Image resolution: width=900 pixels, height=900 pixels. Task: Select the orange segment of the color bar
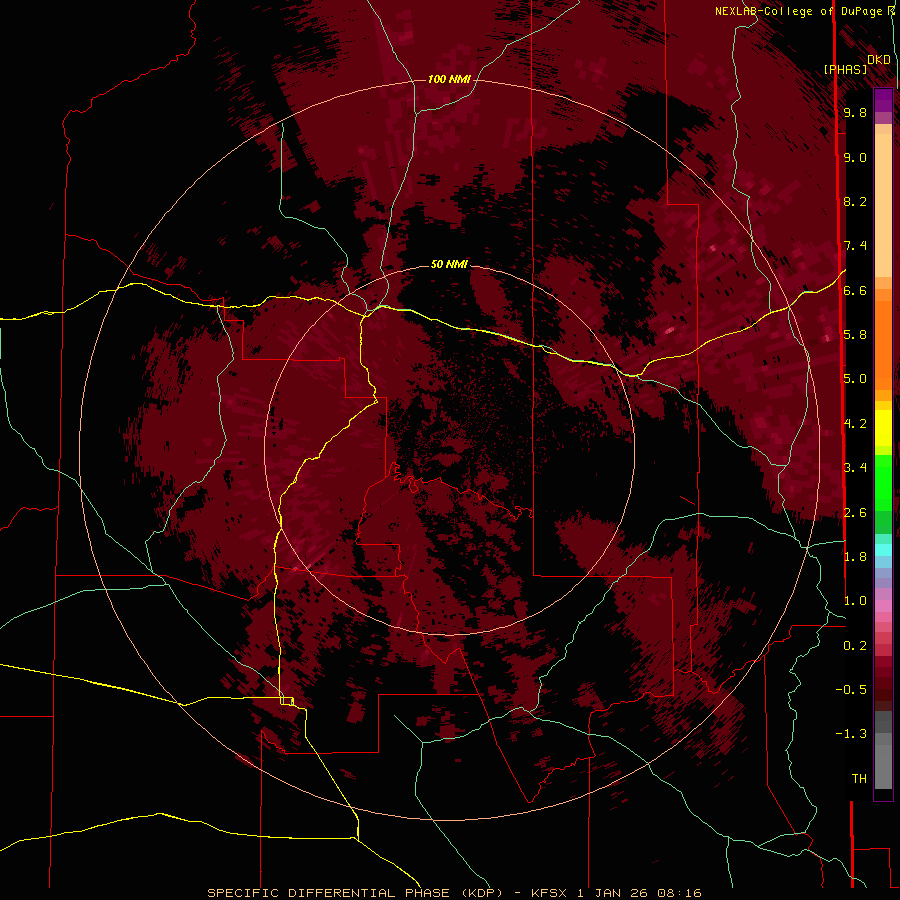883,346
